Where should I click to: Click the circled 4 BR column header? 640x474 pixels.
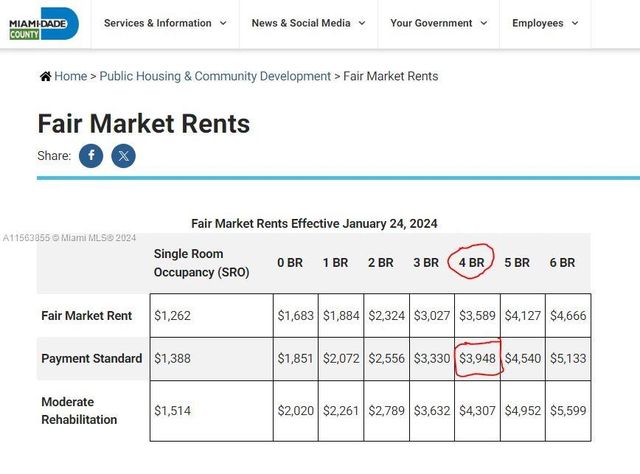click(471, 263)
